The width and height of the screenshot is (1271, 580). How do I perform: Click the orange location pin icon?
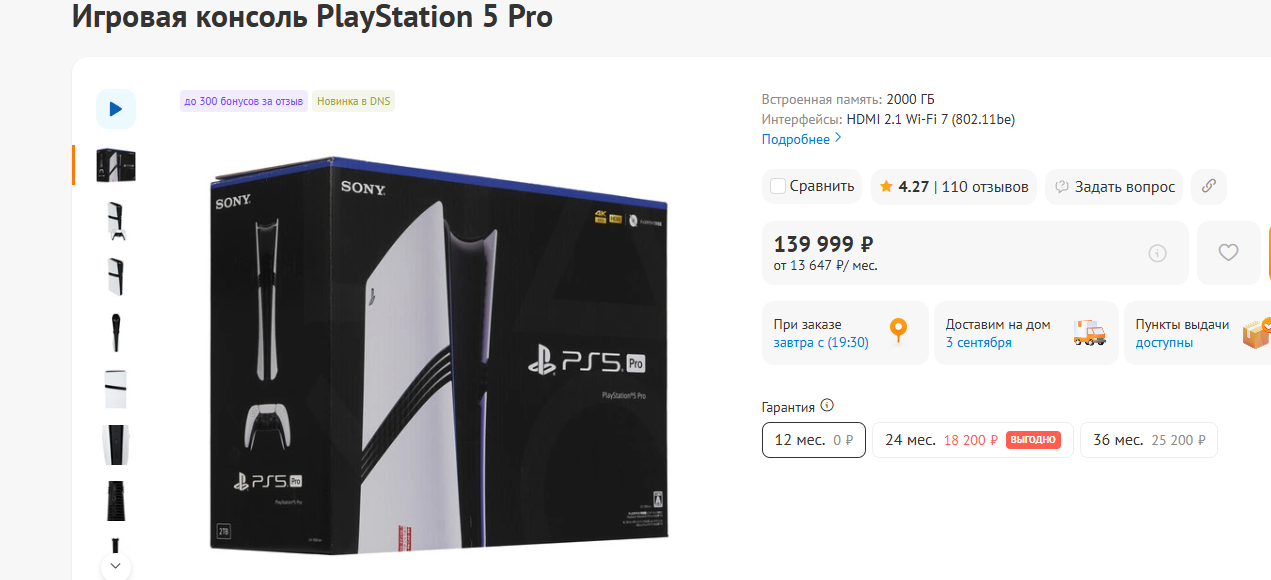pos(898,331)
